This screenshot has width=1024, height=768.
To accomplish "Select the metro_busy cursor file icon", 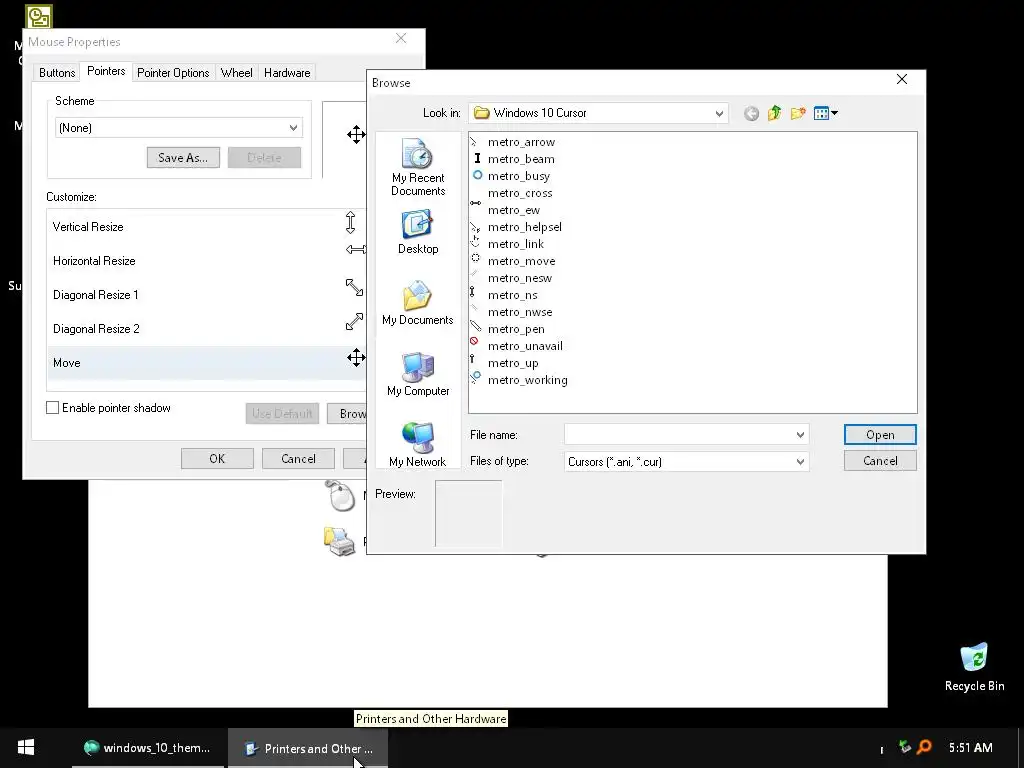I will coord(477,175).
